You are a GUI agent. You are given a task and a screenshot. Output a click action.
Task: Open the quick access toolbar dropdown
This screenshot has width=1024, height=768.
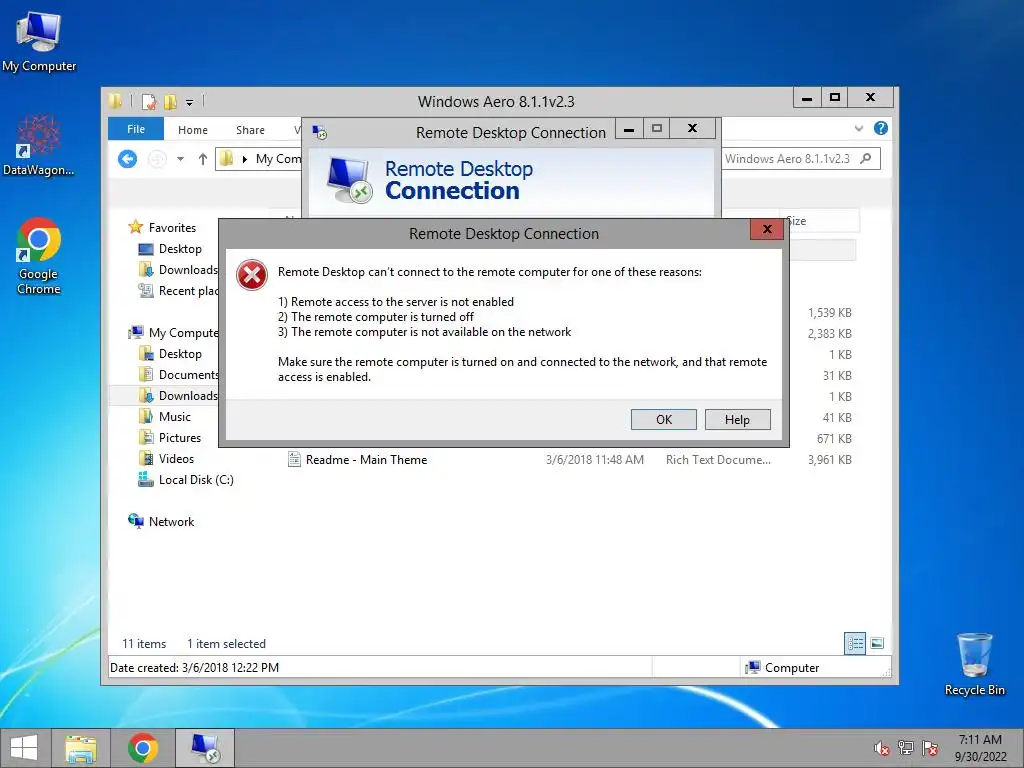click(189, 102)
